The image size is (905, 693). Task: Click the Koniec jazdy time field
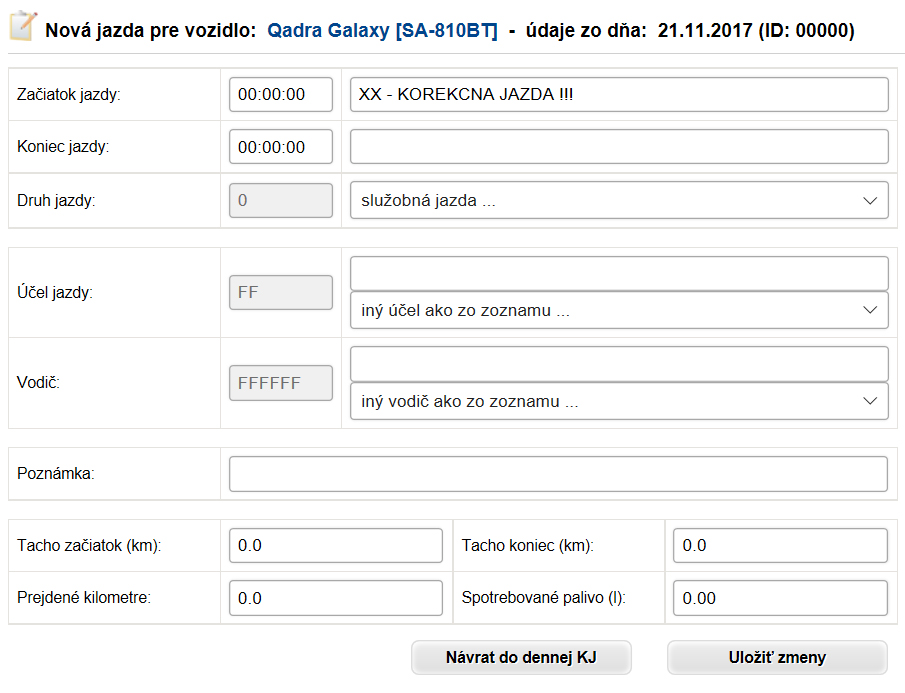[281, 147]
